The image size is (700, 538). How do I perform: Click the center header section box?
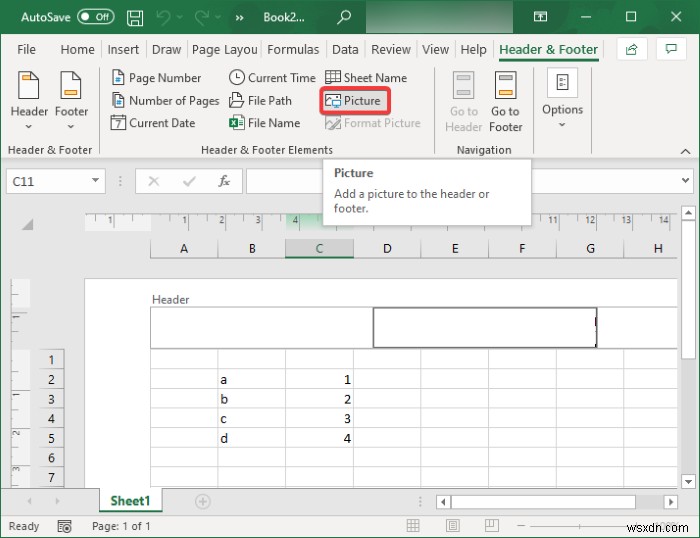point(485,328)
